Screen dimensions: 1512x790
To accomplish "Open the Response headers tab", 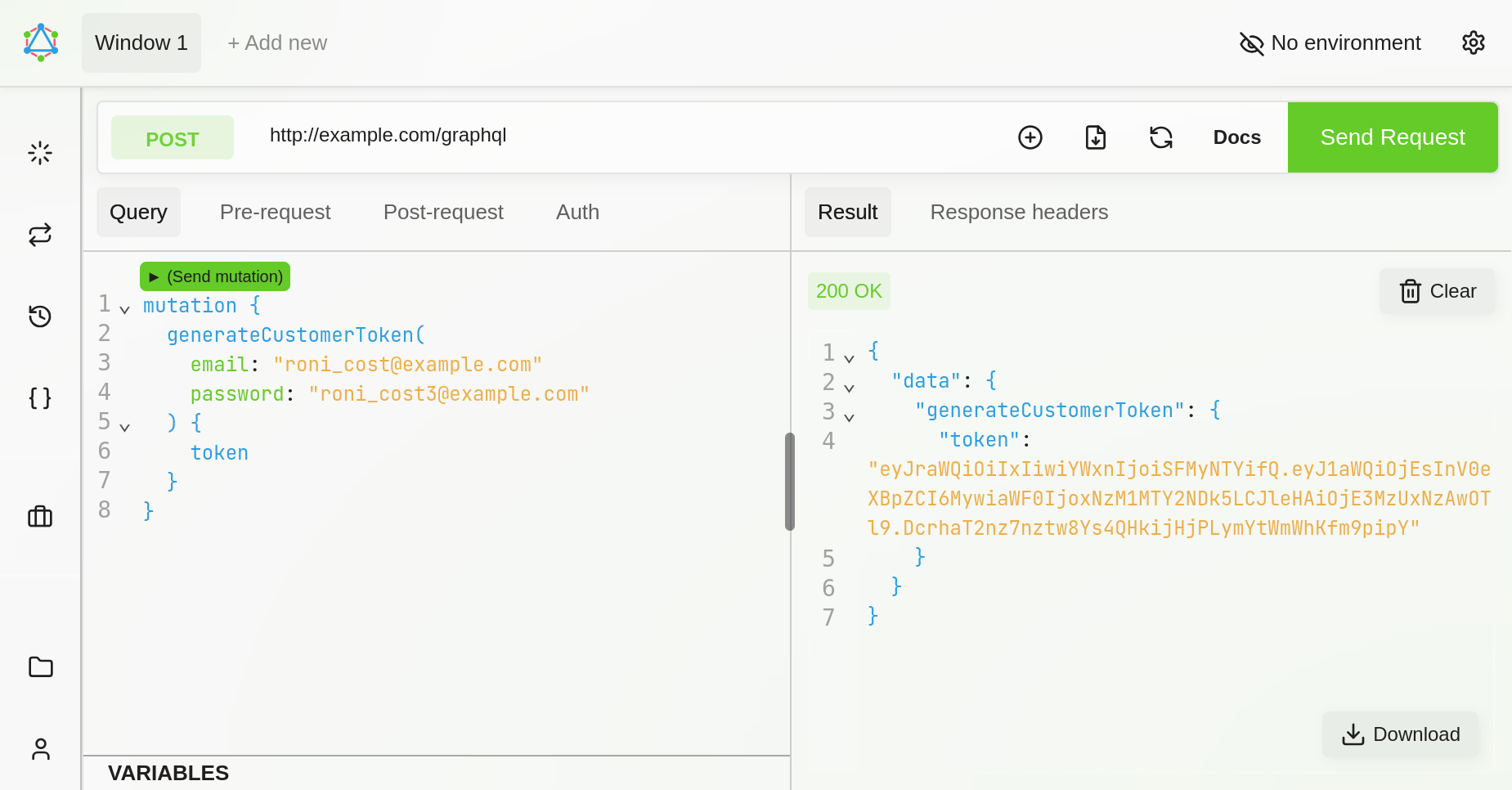I will [x=1018, y=212].
